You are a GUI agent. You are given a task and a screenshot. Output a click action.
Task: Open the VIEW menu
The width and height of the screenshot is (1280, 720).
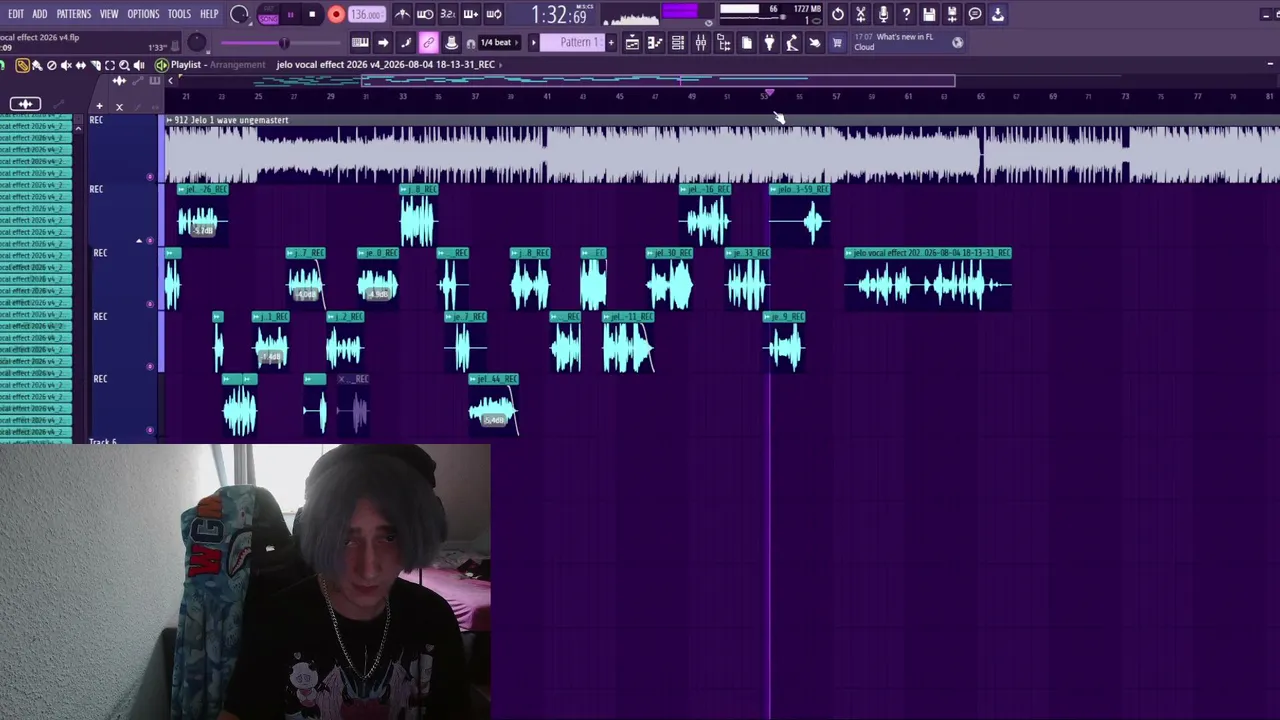pyautogui.click(x=109, y=14)
